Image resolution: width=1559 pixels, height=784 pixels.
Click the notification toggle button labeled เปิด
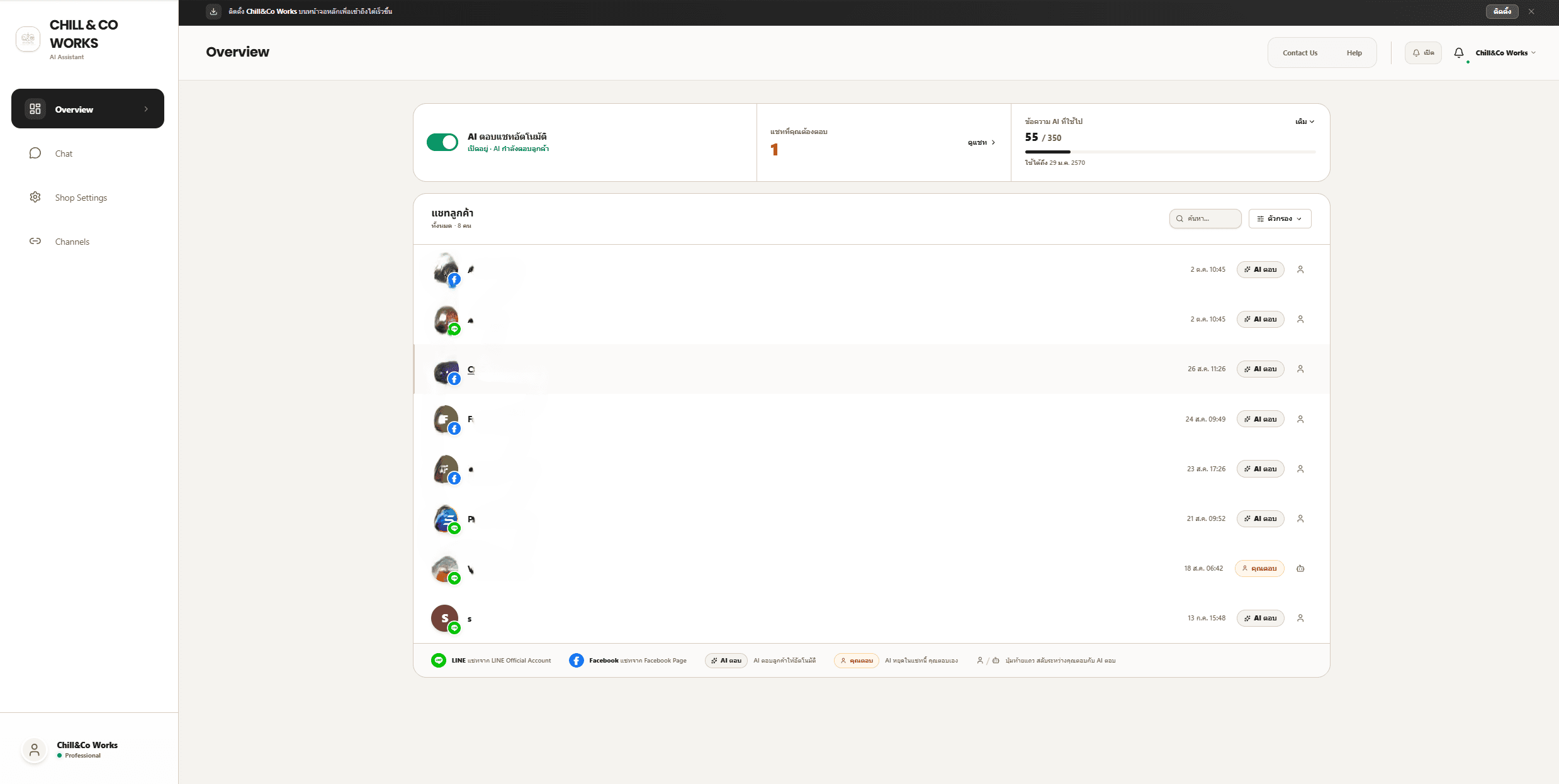coord(1422,53)
